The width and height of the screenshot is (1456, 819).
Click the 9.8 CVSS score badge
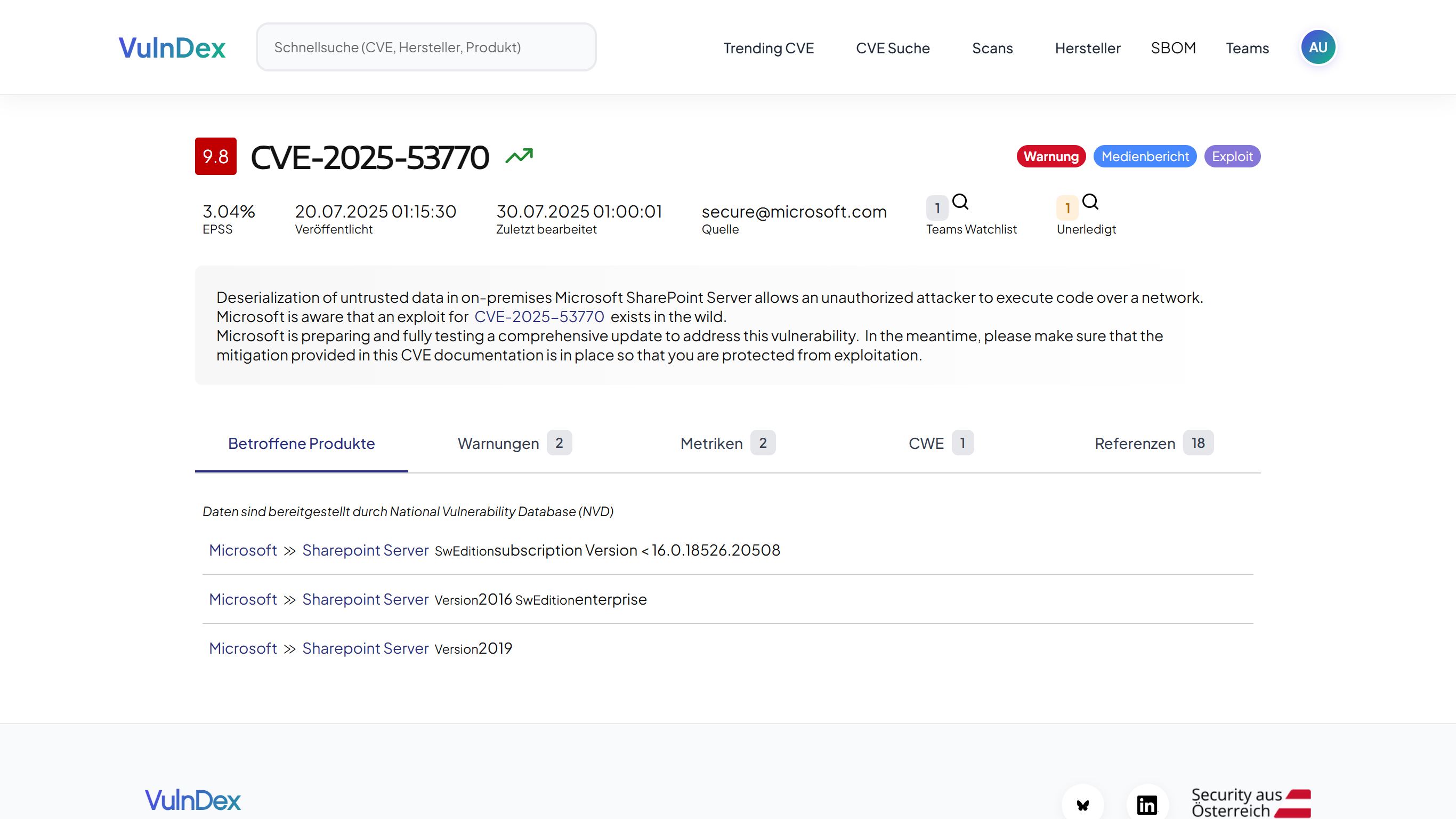[x=215, y=156]
